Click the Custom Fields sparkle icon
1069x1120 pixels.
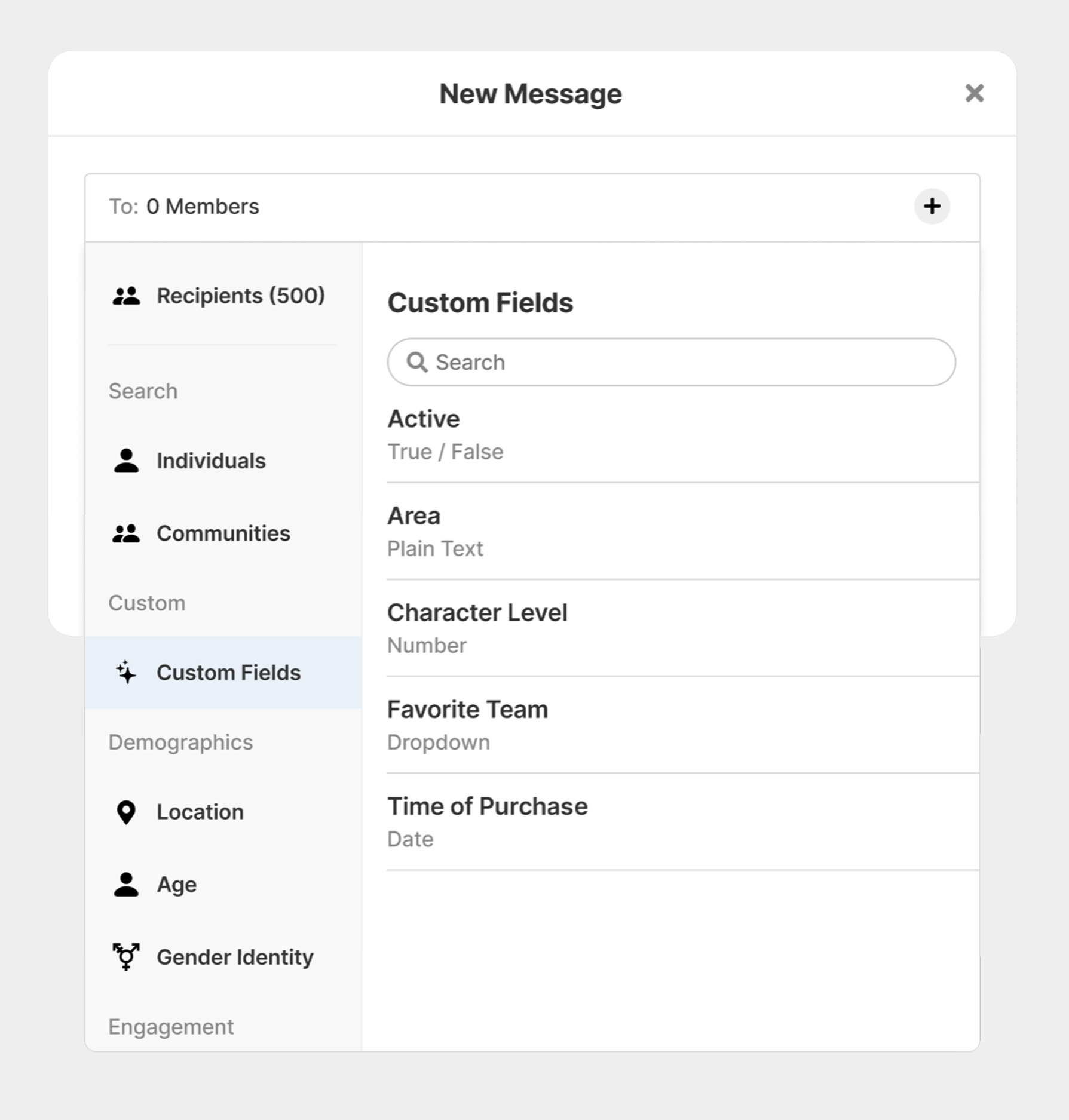(x=126, y=673)
